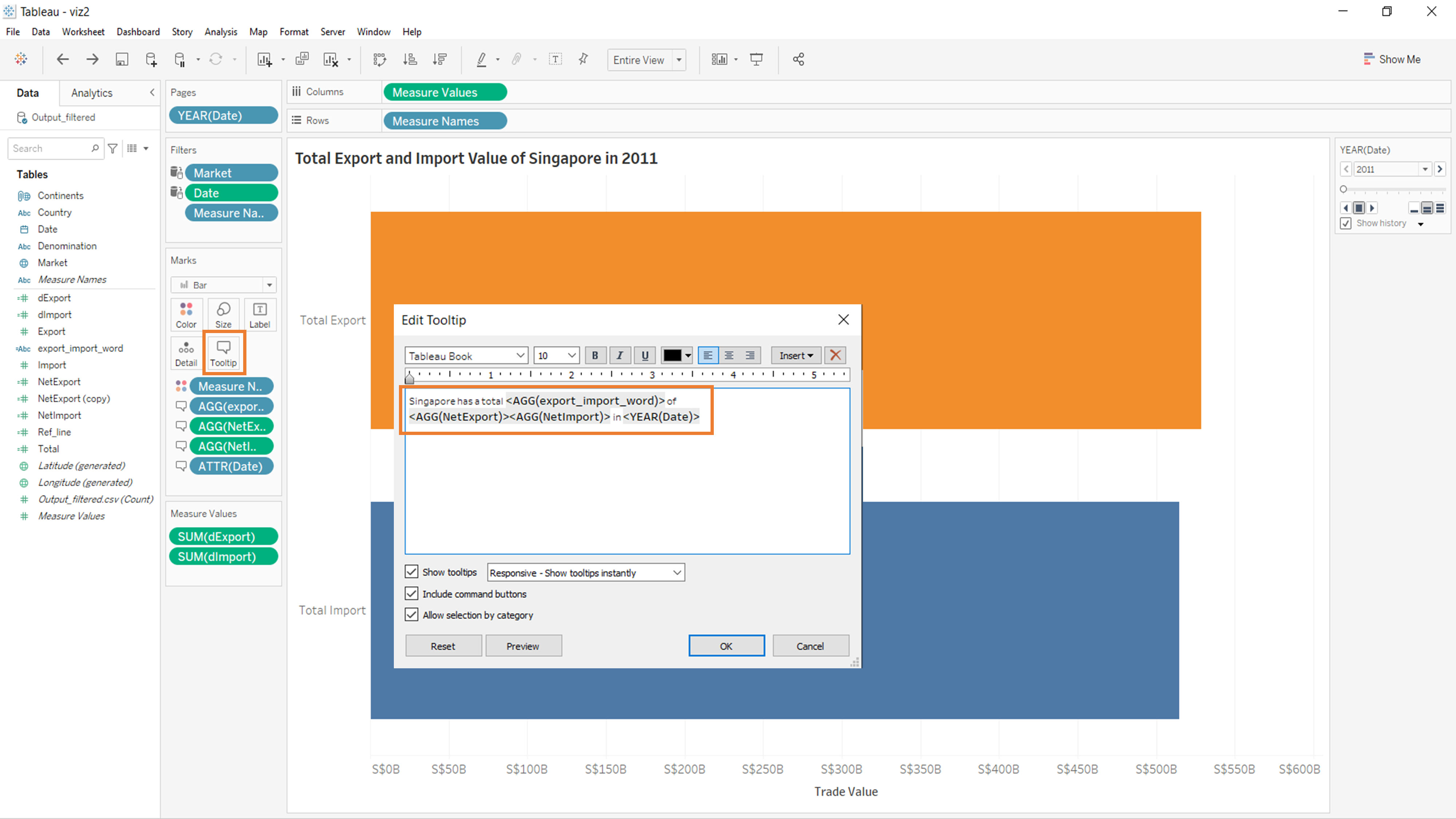Click the left text alignment icon
The image size is (1456, 819).
point(708,355)
